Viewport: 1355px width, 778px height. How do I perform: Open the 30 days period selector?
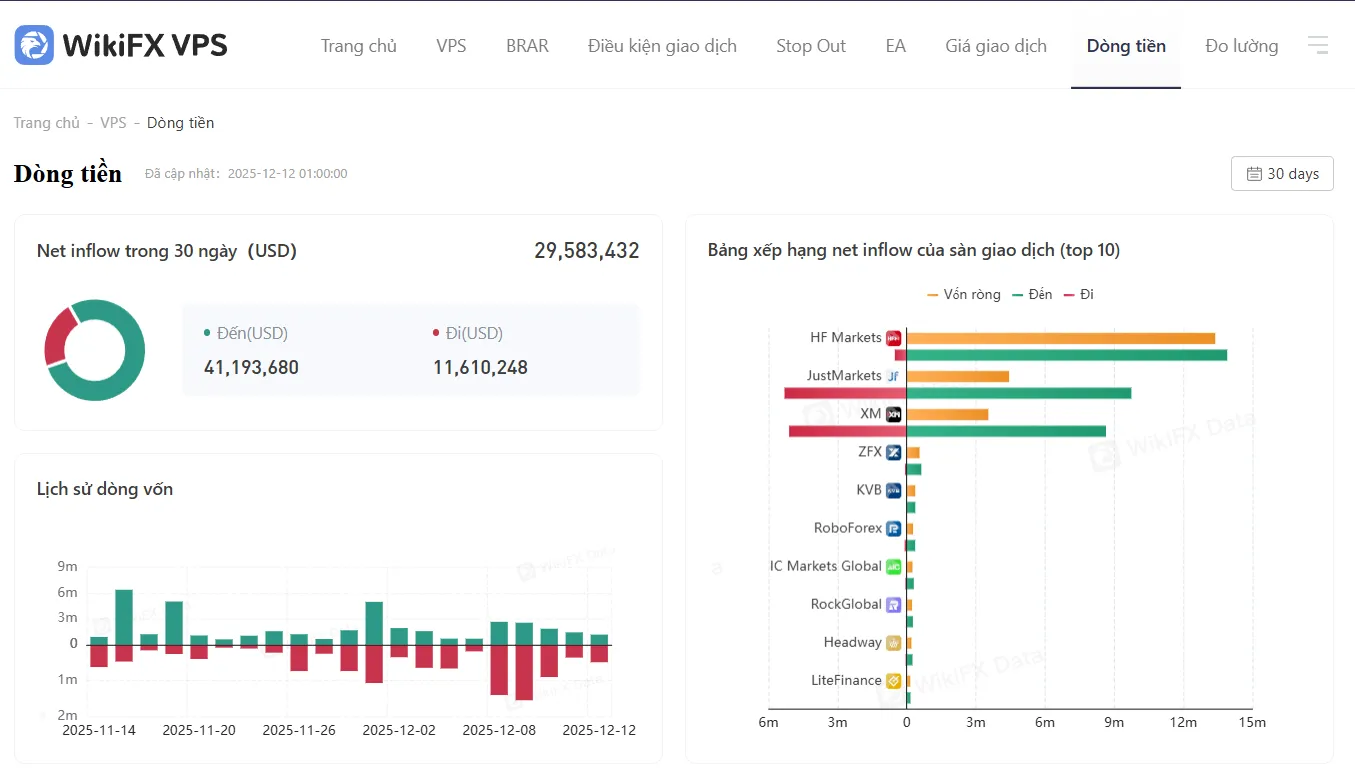pos(1282,173)
